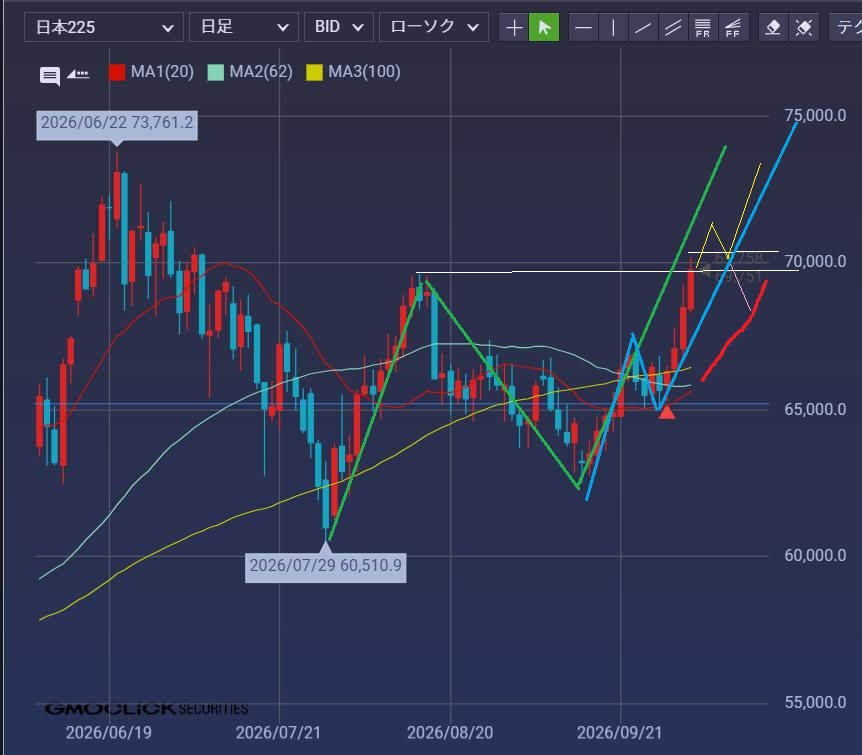Click the 2026/06/22 73,761.2 high label
This screenshot has width=862, height=755.
[117, 123]
